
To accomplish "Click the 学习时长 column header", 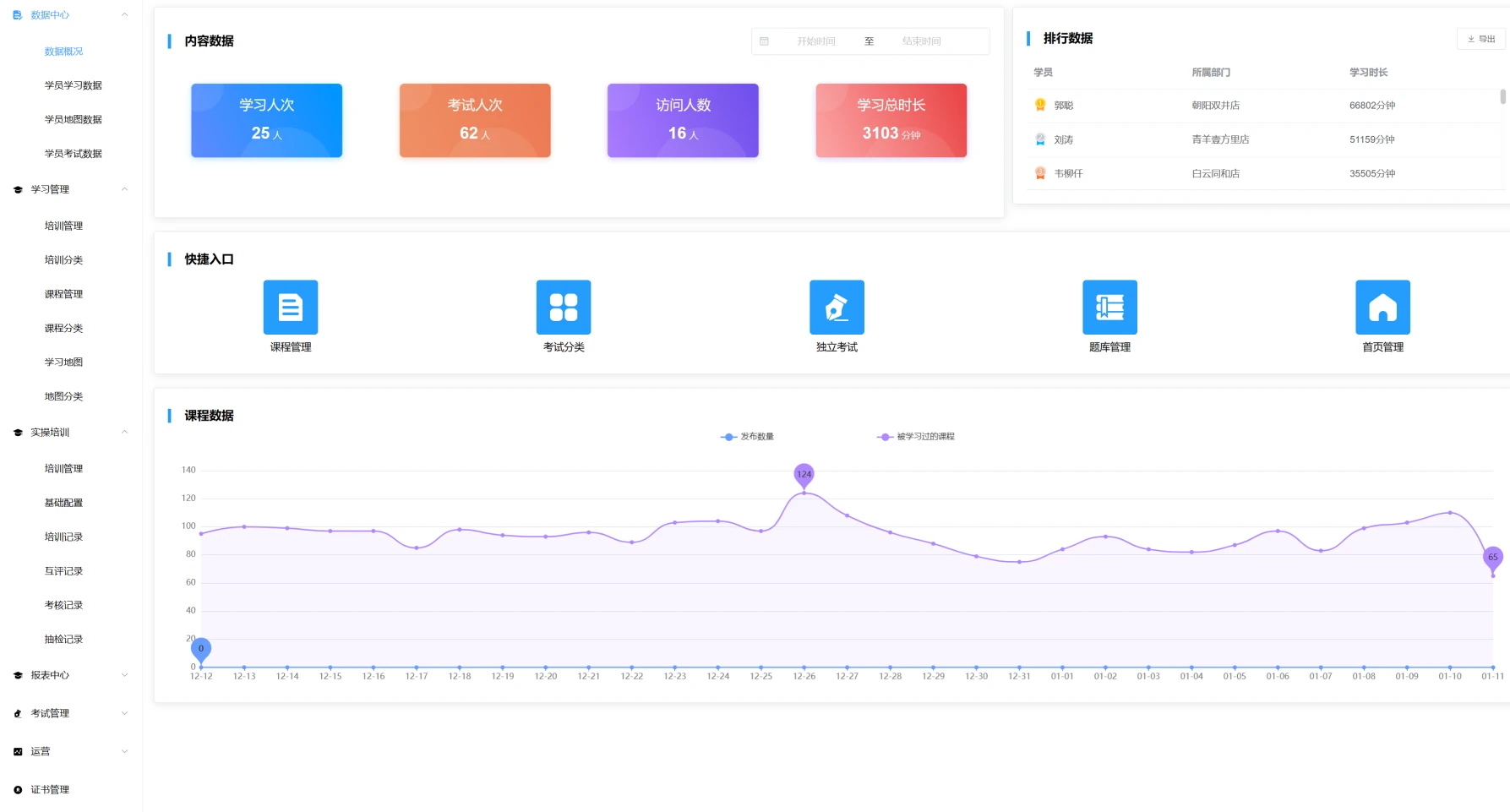I will pyautogui.click(x=1369, y=73).
